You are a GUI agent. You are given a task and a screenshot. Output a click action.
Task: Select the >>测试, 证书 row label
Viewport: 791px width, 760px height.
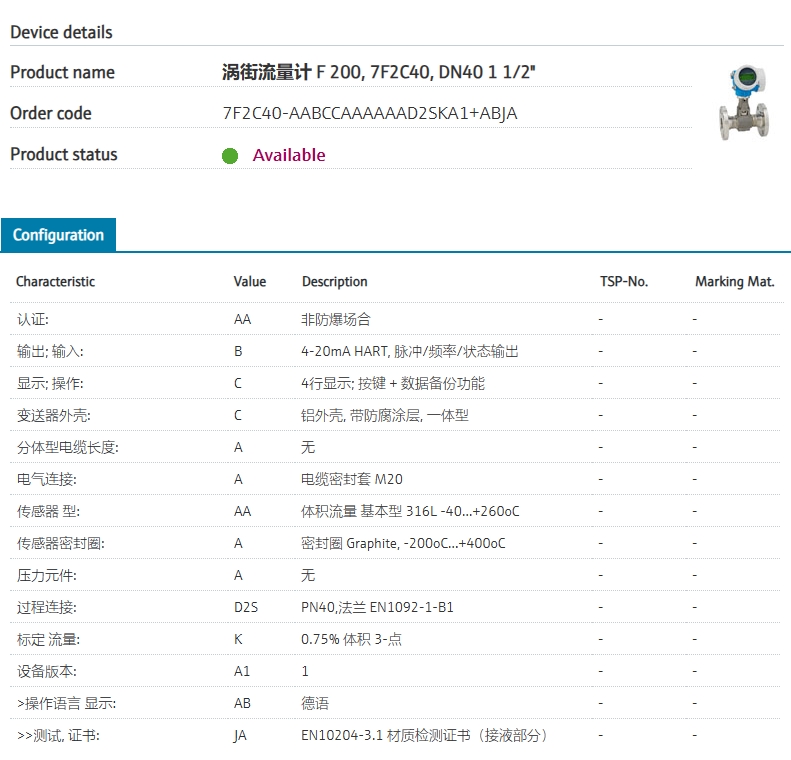pyautogui.click(x=58, y=735)
